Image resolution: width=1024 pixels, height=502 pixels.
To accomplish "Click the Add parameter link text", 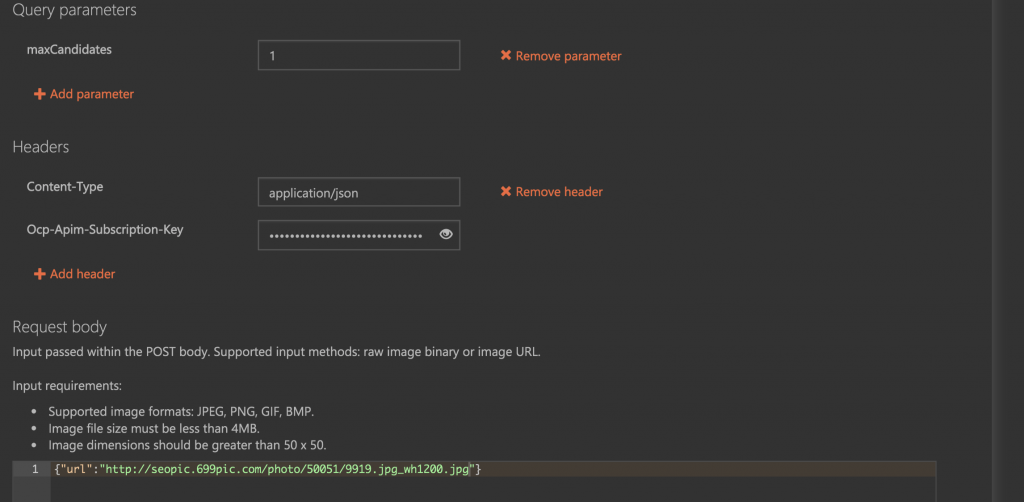I will click(92, 94).
